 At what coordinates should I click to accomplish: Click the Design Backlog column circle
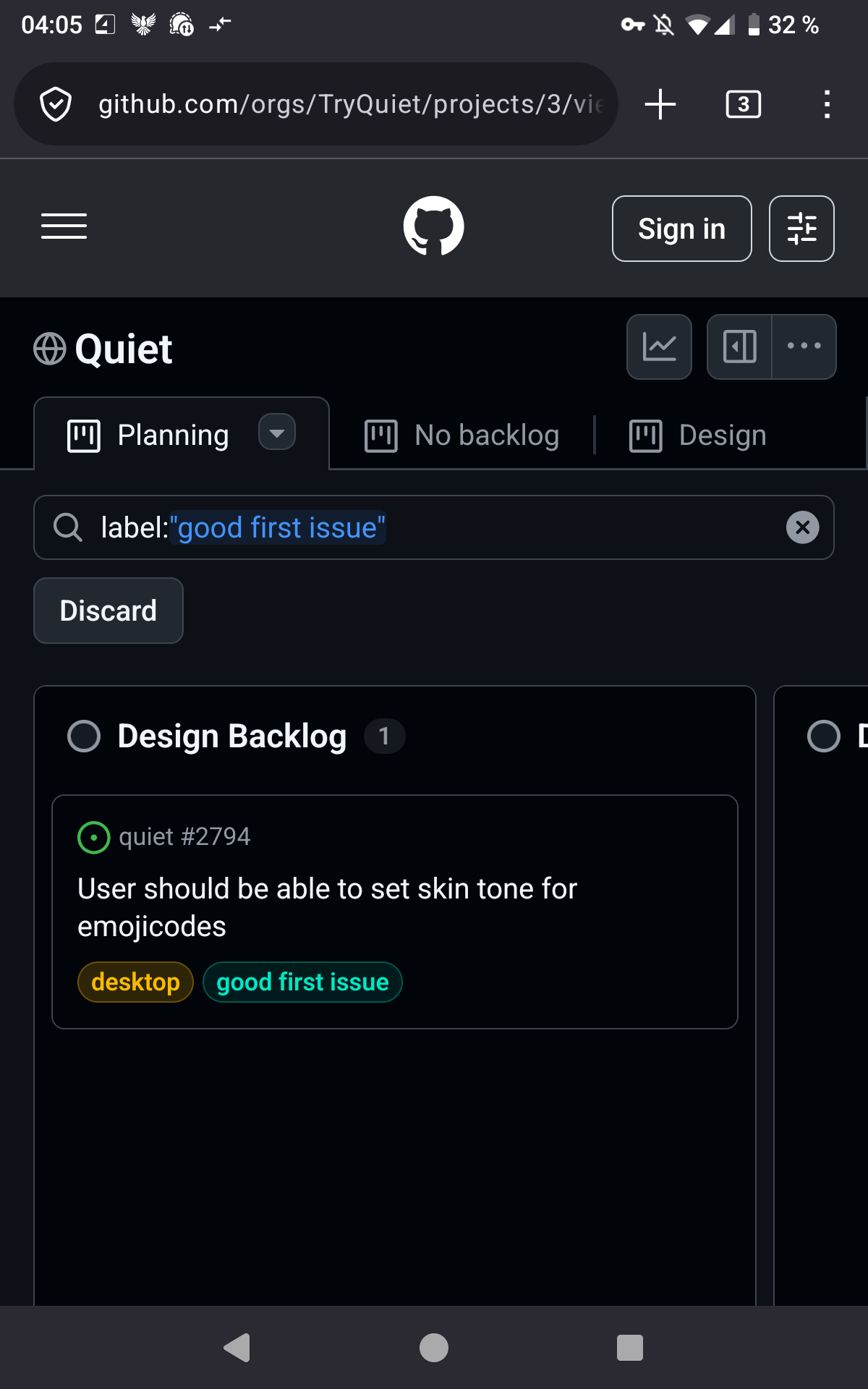pos(84,736)
